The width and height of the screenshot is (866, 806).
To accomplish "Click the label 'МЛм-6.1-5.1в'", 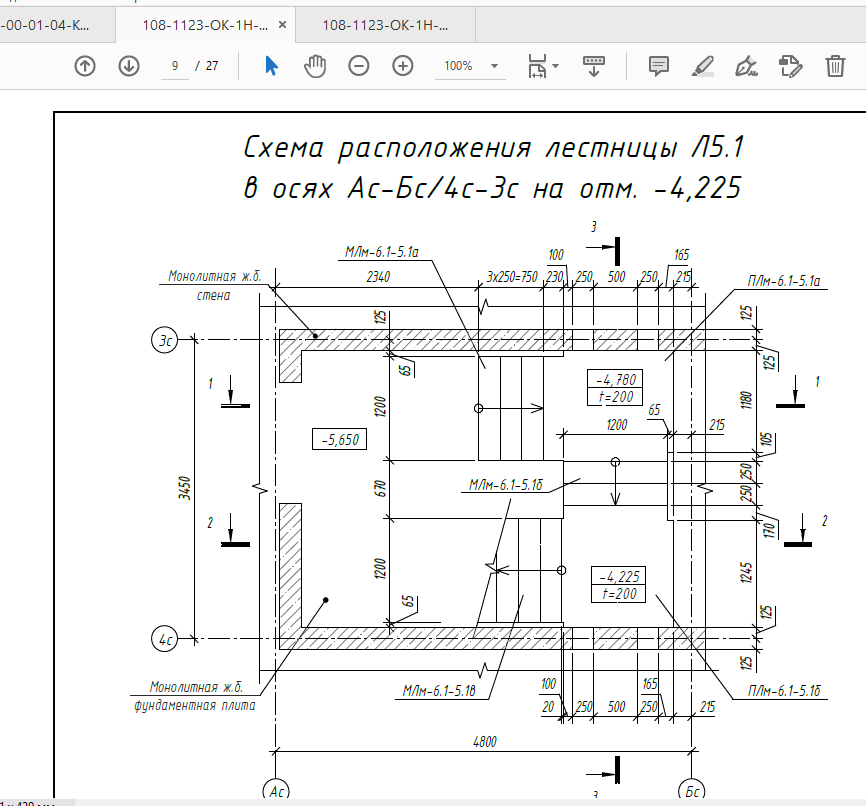I will (439, 691).
